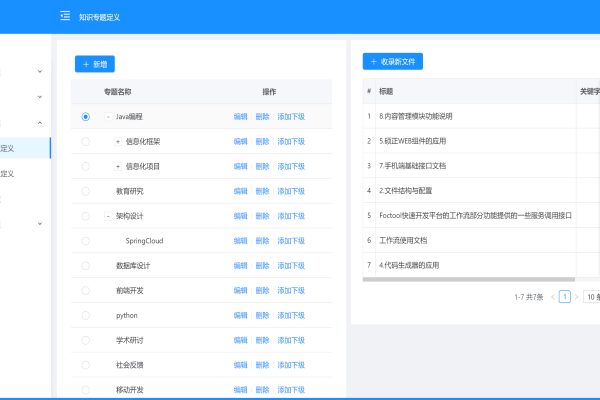600x400 pixels.
Task: Click the 标题 column header
Action: 386,91
